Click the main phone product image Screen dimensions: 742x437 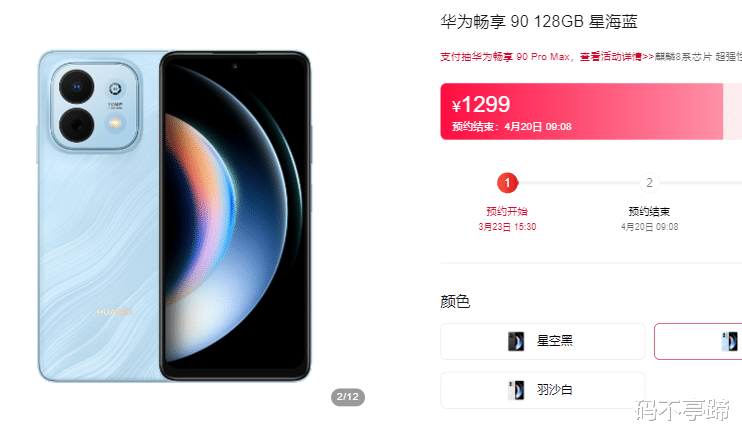tap(174, 216)
